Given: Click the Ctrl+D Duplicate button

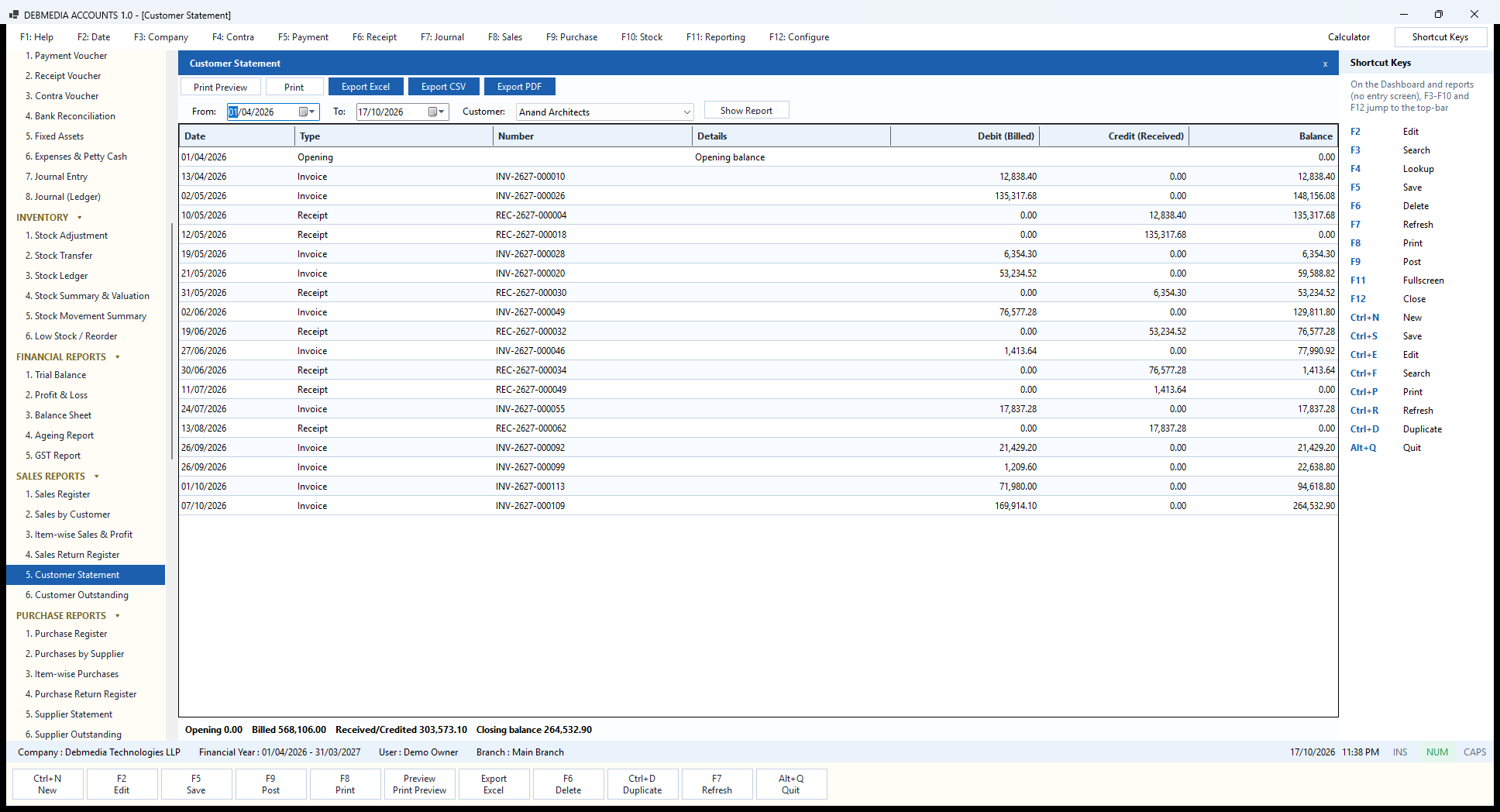Looking at the screenshot, I should coord(642,784).
